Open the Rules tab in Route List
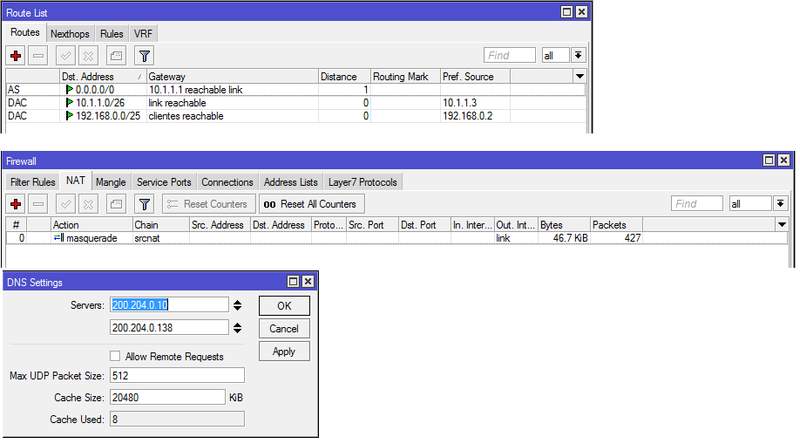This screenshot has height=444, width=800. click(111, 34)
